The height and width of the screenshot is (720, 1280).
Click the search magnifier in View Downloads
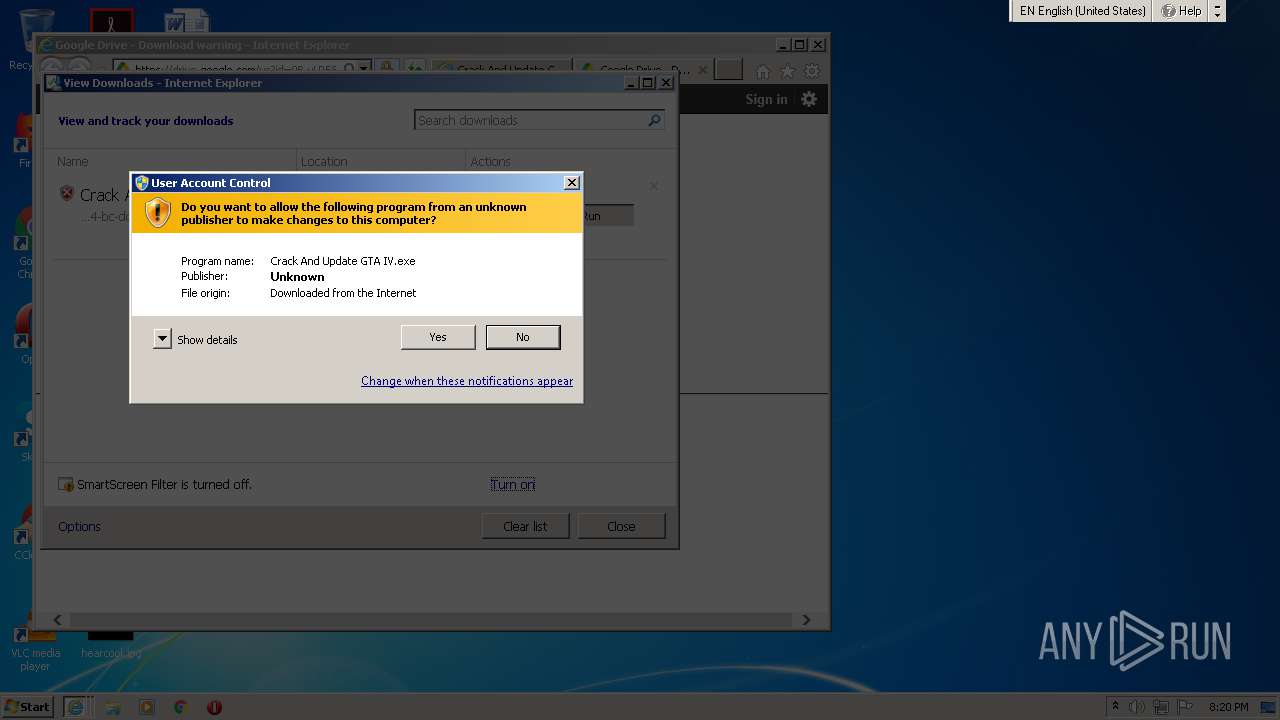655,120
